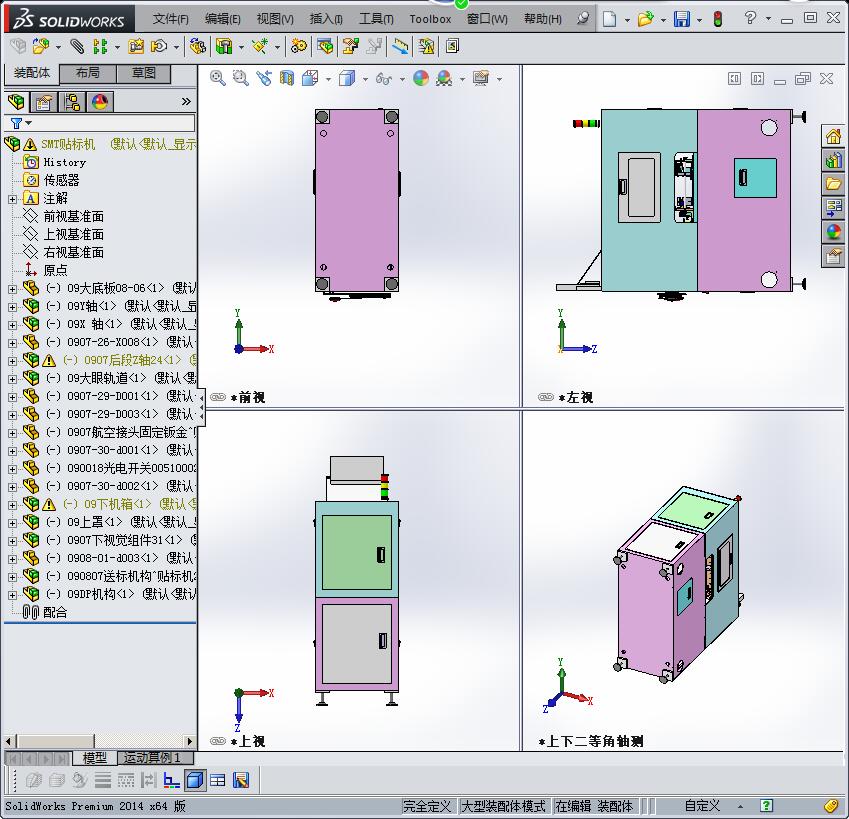Click the Zoom to Area icon

pyautogui.click(x=240, y=78)
